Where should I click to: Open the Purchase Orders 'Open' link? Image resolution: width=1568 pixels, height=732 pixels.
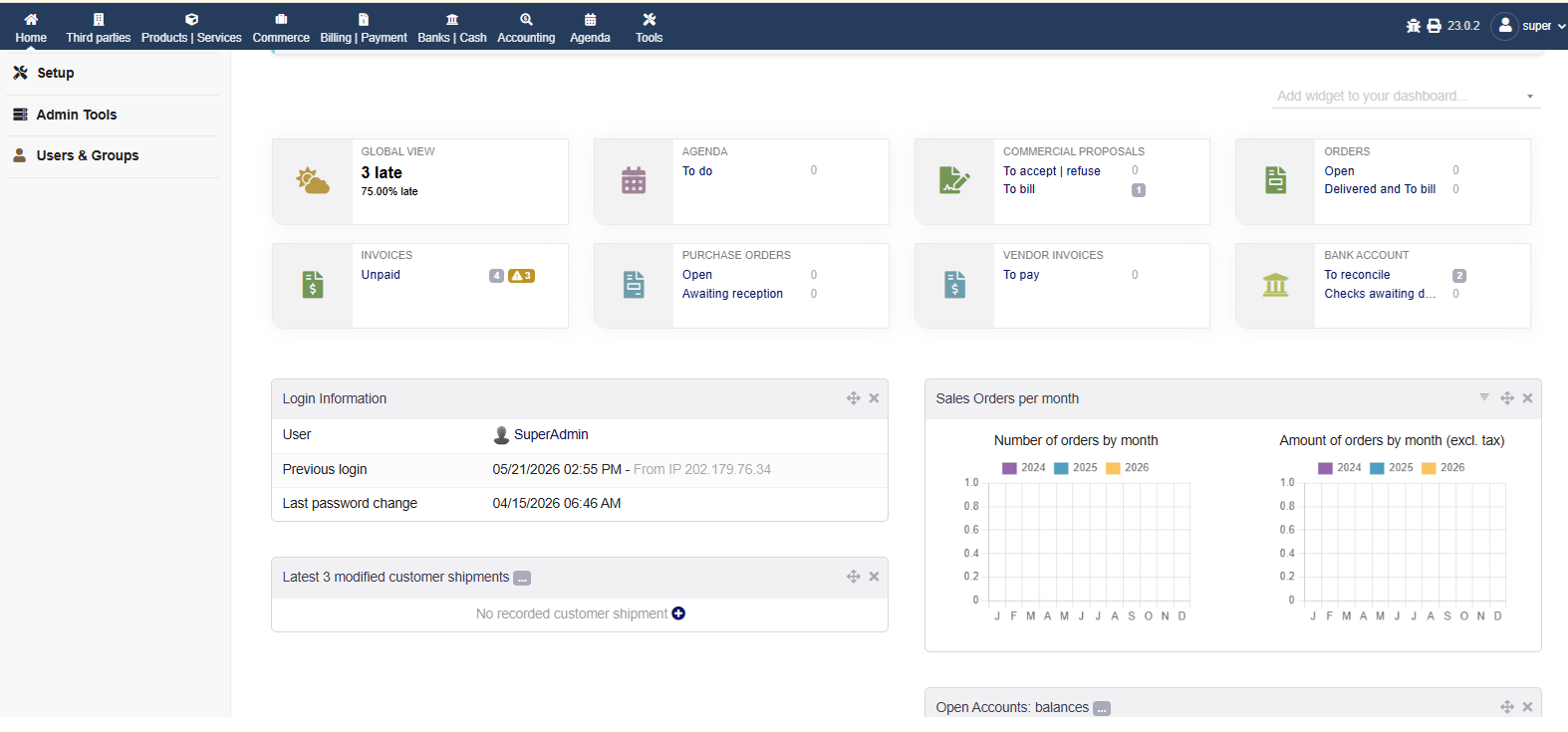[697, 275]
